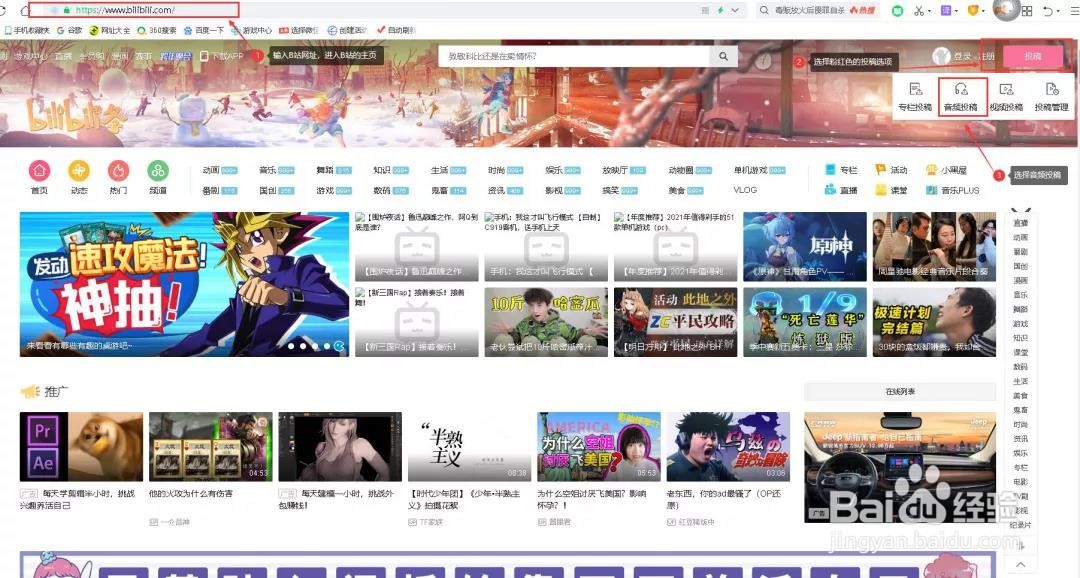Open the 10斤哈密瓜 video thumbnail
The width and height of the screenshot is (1080, 578).
546,322
